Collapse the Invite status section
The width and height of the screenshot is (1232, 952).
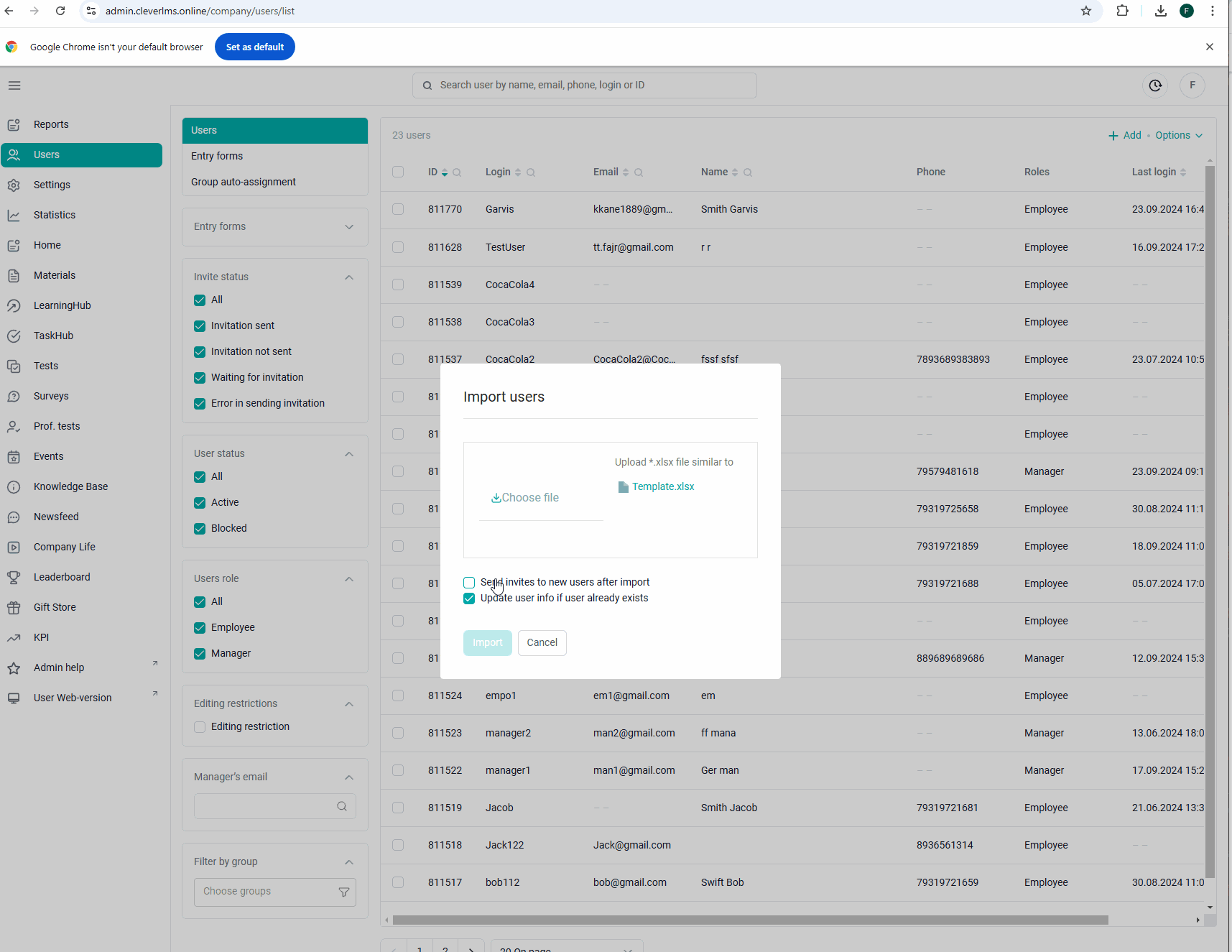pos(349,277)
